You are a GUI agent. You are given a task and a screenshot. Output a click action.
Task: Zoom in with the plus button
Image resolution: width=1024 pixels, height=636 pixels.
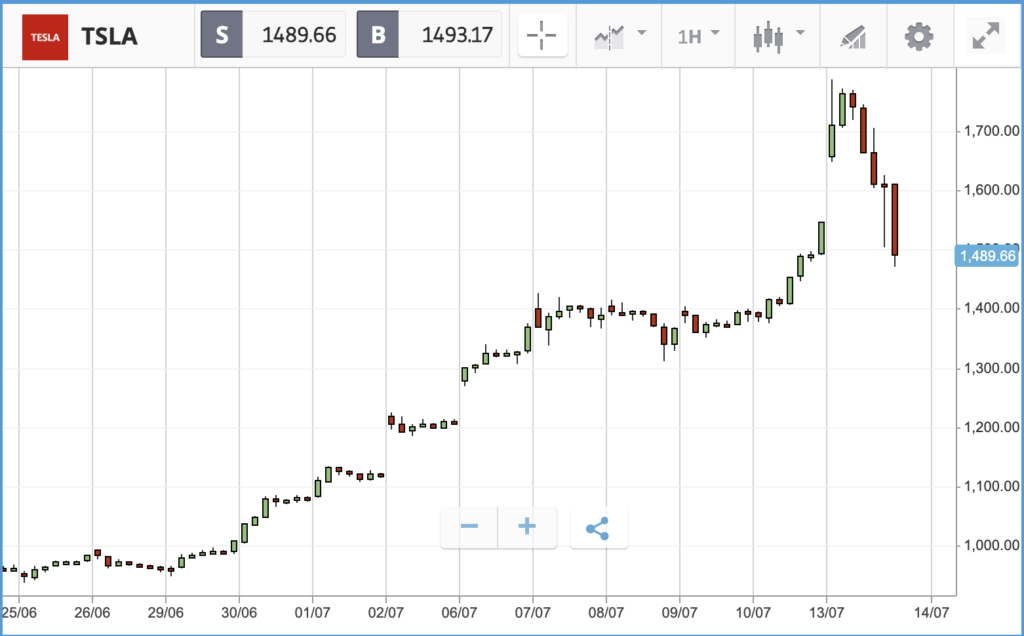pyautogui.click(x=527, y=527)
